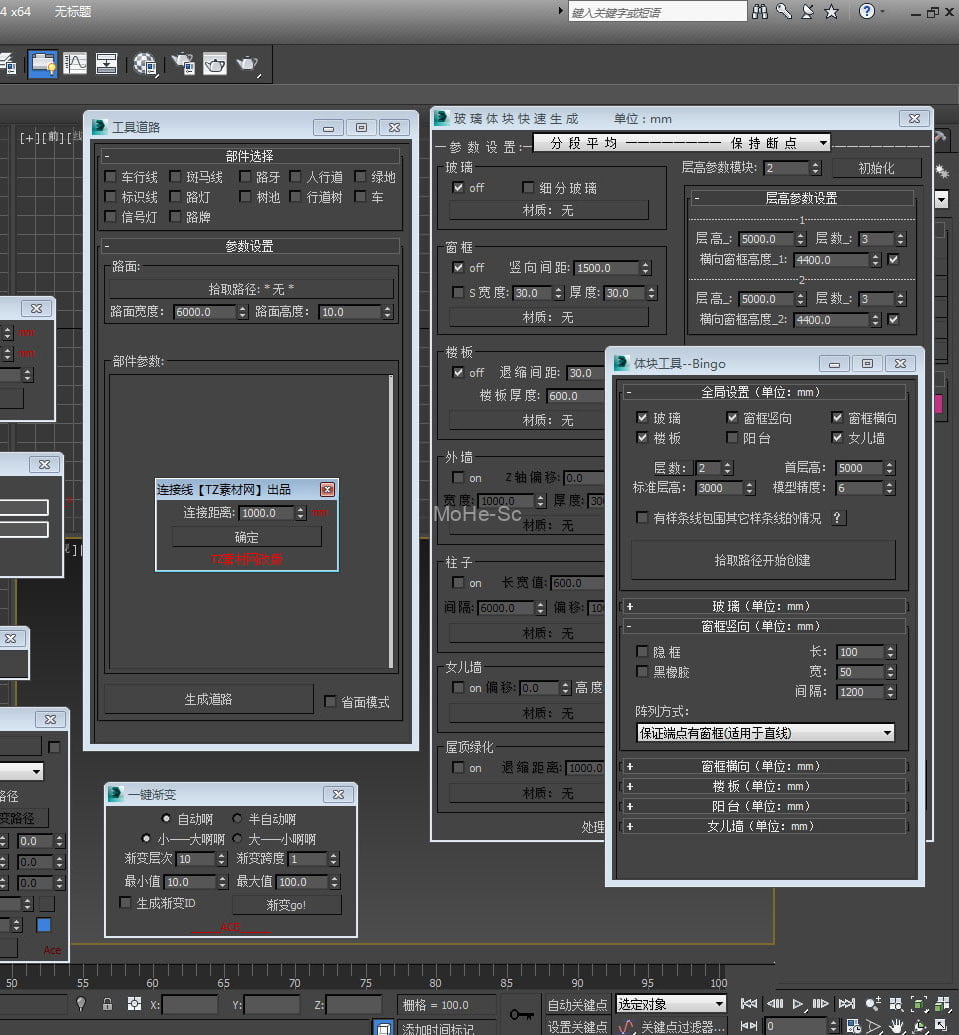Click the blue color swatch at lower left
Image resolution: width=959 pixels, height=1035 pixels.
[x=44, y=925]
